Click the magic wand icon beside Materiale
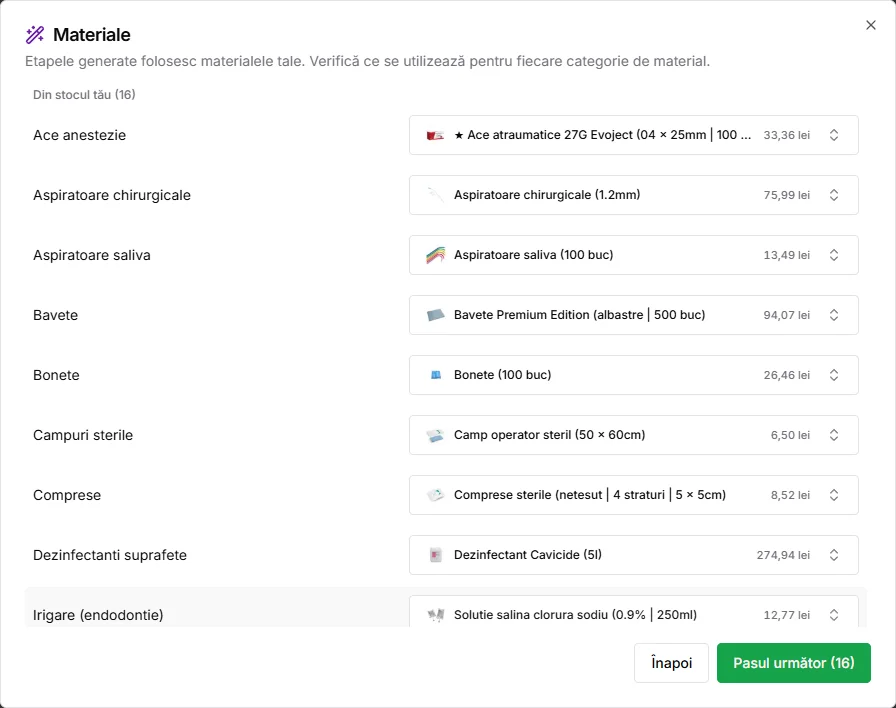 pos(35,35)
